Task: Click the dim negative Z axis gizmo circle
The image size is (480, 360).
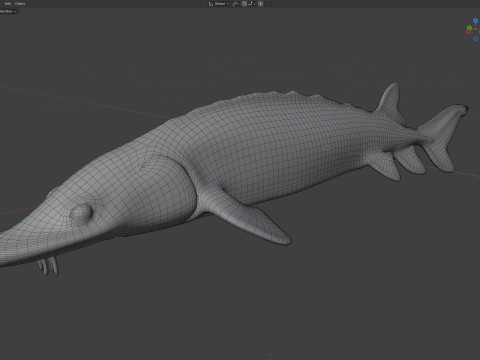Action: pyautogui.click(x=476, y=39)
